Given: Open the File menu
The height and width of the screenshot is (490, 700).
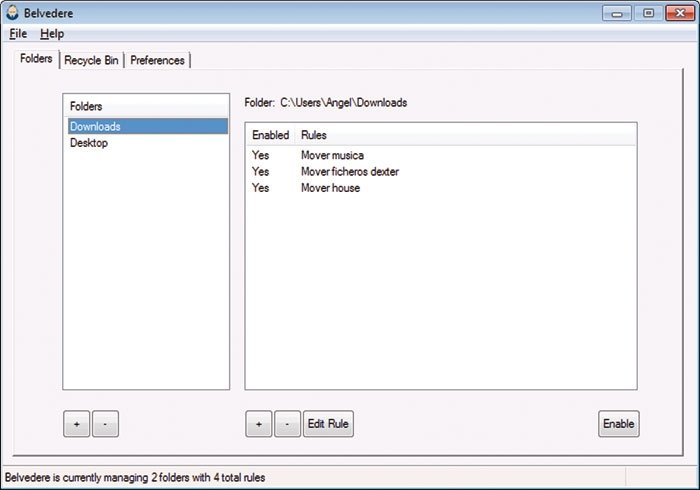Looking at the screenshot, I should tap(18, 34).
